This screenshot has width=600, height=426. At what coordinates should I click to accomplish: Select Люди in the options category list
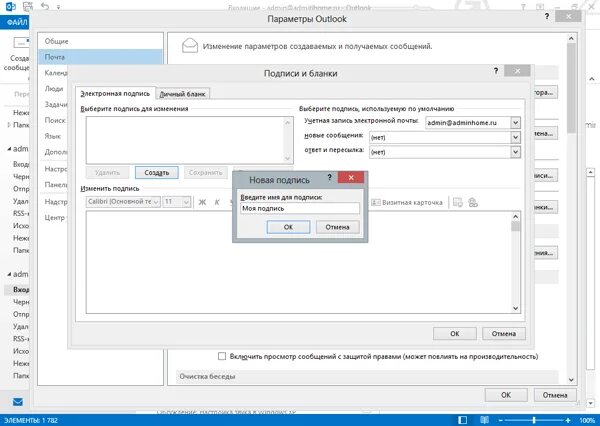click(54, 88)
